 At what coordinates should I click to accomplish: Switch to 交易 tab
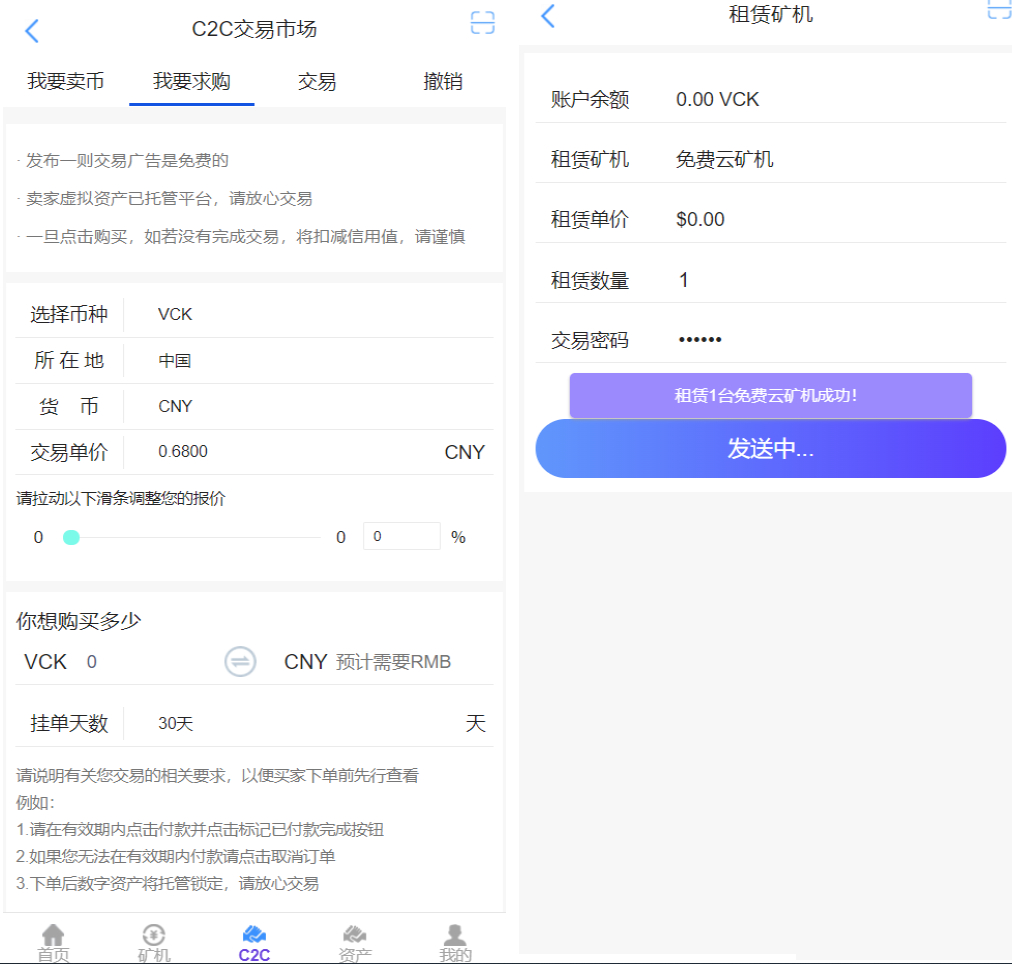point(317,81)
